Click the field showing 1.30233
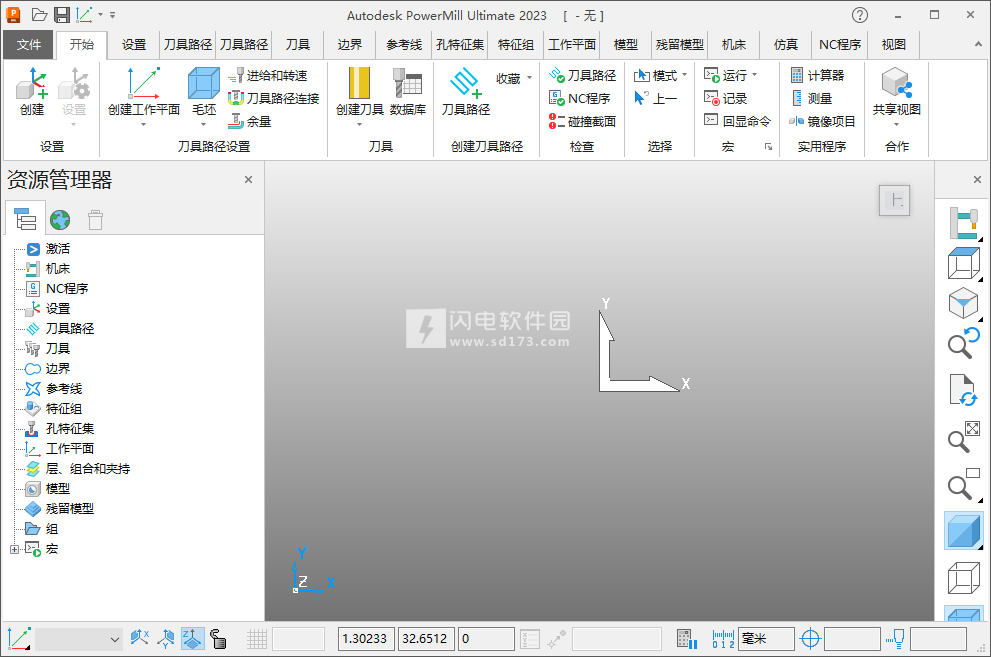This screenshot has width=991, height=657. [367, 639]
